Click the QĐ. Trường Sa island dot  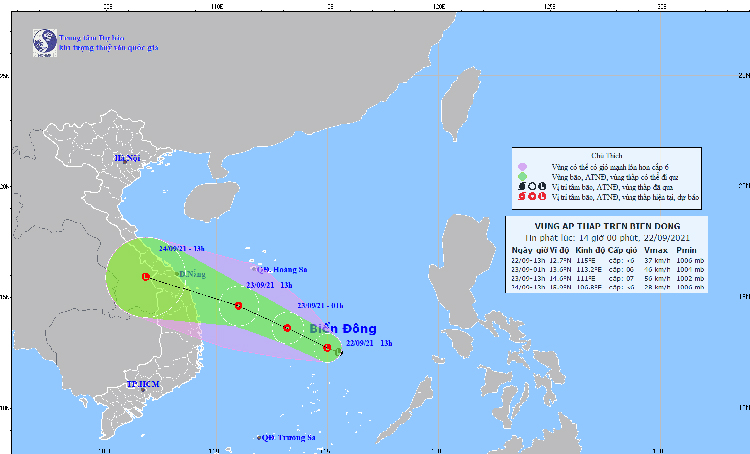point(259,438)
